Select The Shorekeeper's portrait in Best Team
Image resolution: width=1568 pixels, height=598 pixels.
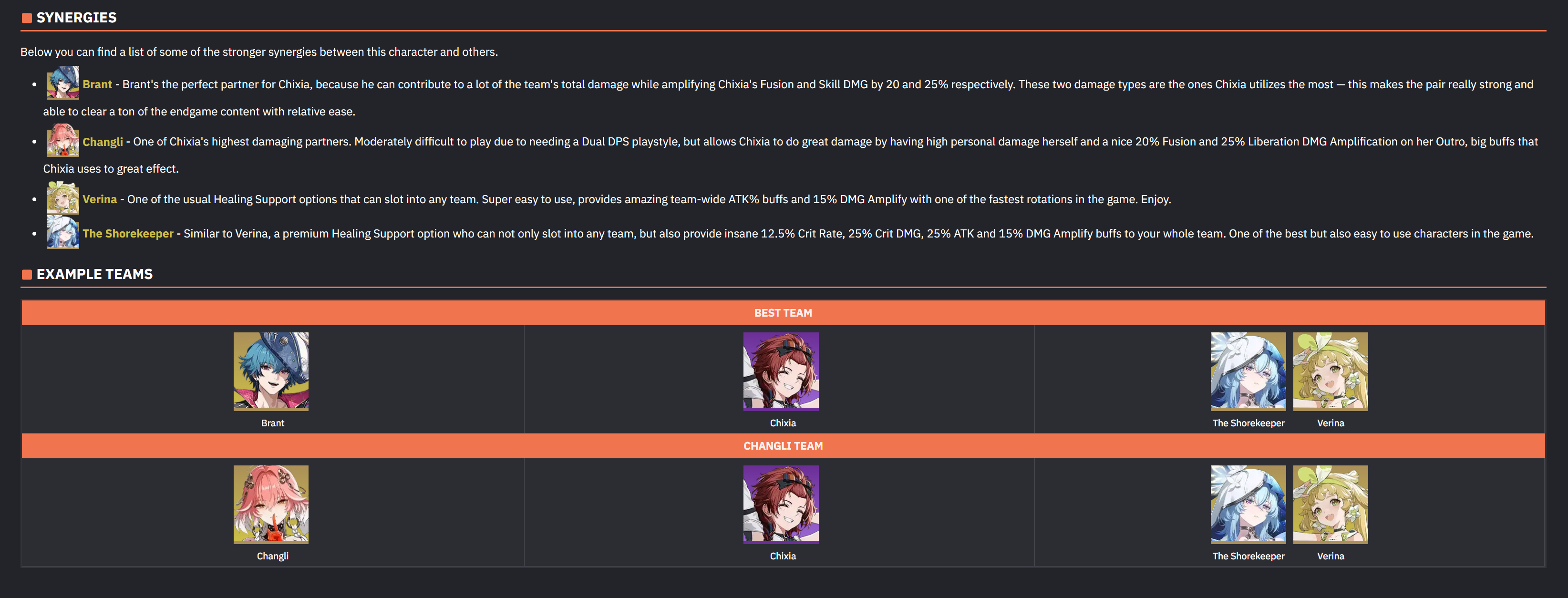(1248, 371)
